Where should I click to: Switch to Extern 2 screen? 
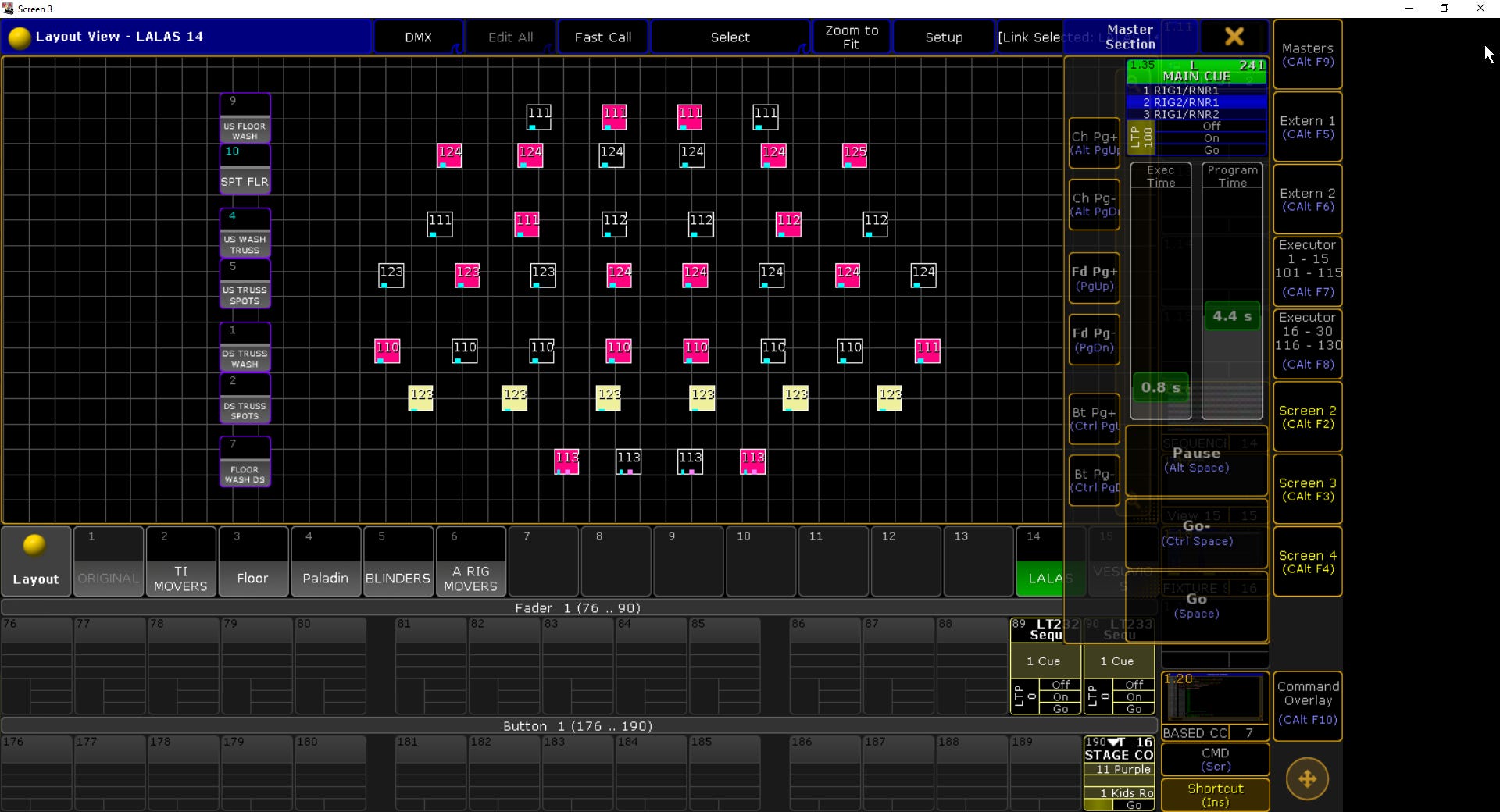coord(1308,199)
